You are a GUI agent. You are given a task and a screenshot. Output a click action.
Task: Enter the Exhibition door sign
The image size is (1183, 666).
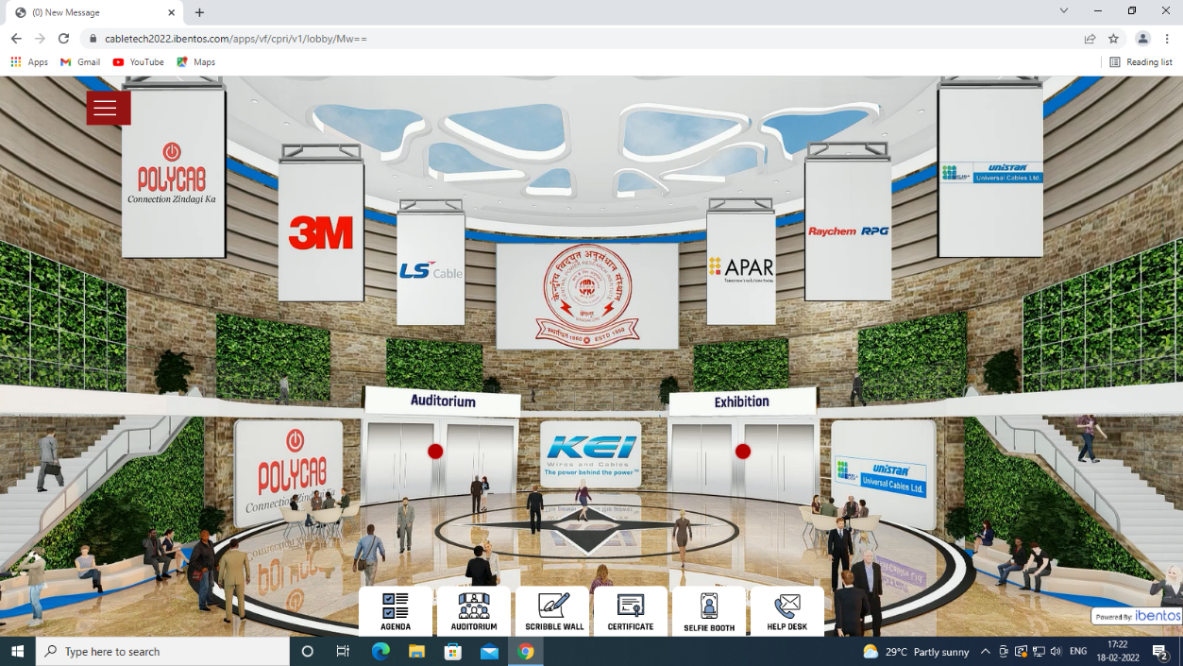(x=742, y=402)
